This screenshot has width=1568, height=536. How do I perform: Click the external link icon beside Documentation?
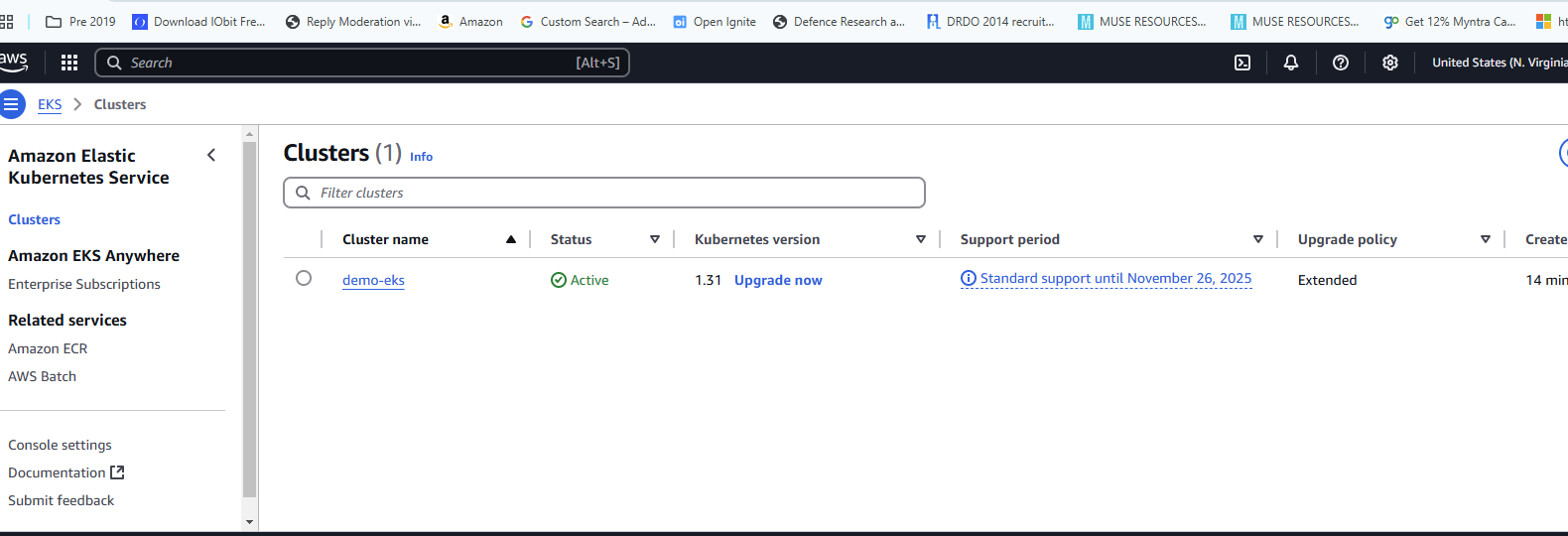117,472
